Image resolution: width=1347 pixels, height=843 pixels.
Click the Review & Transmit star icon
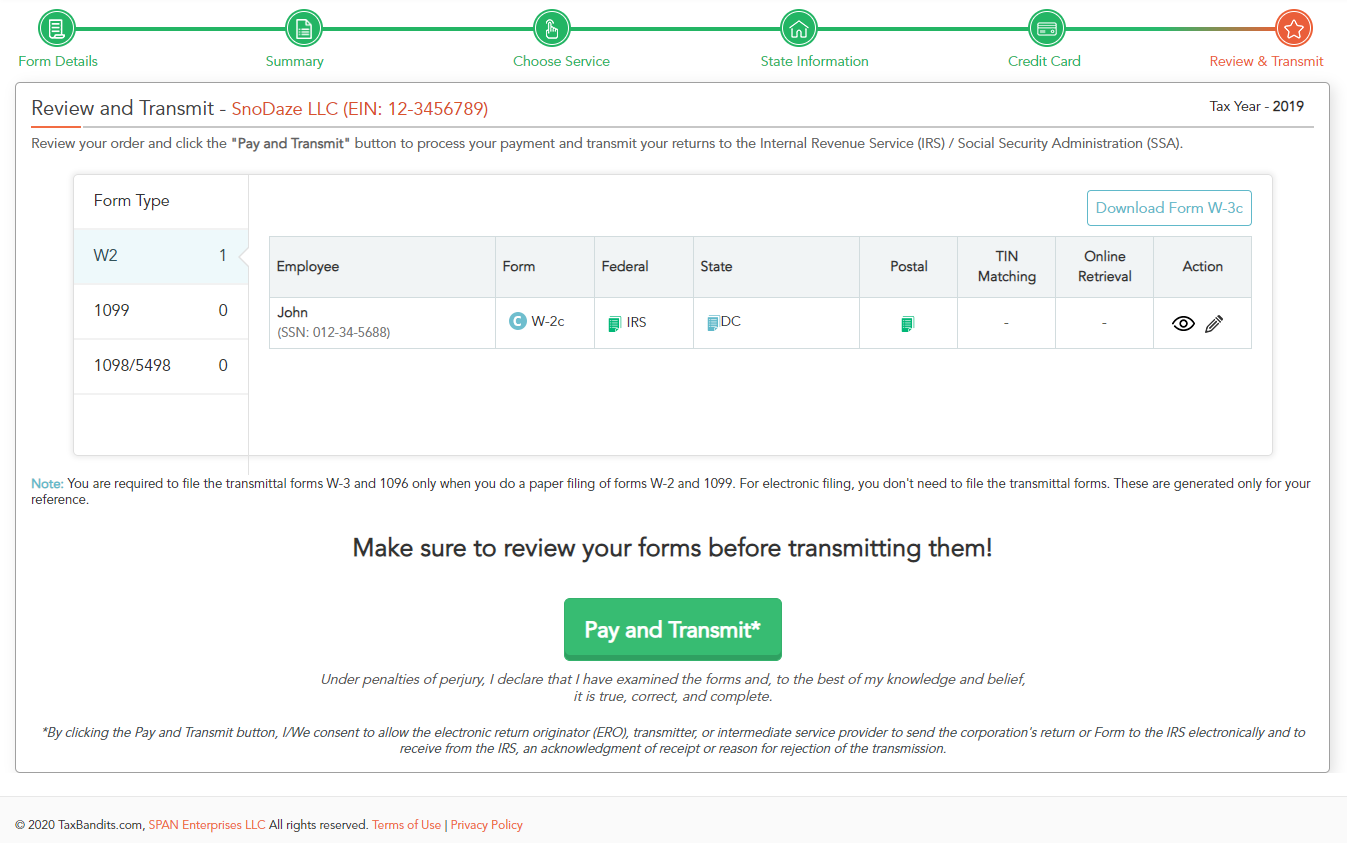coord(1293,28)
